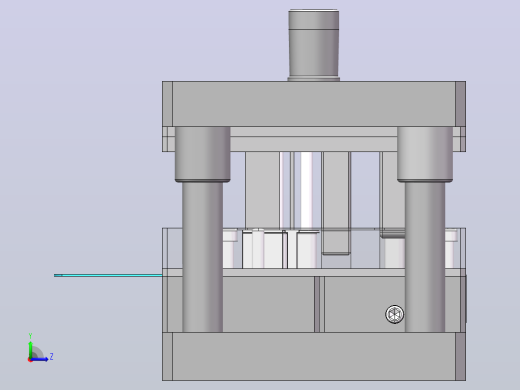The image size is (520, 390).
Task: Select the left guide bushing under upper plate
Action: click(x=203, y=154)
